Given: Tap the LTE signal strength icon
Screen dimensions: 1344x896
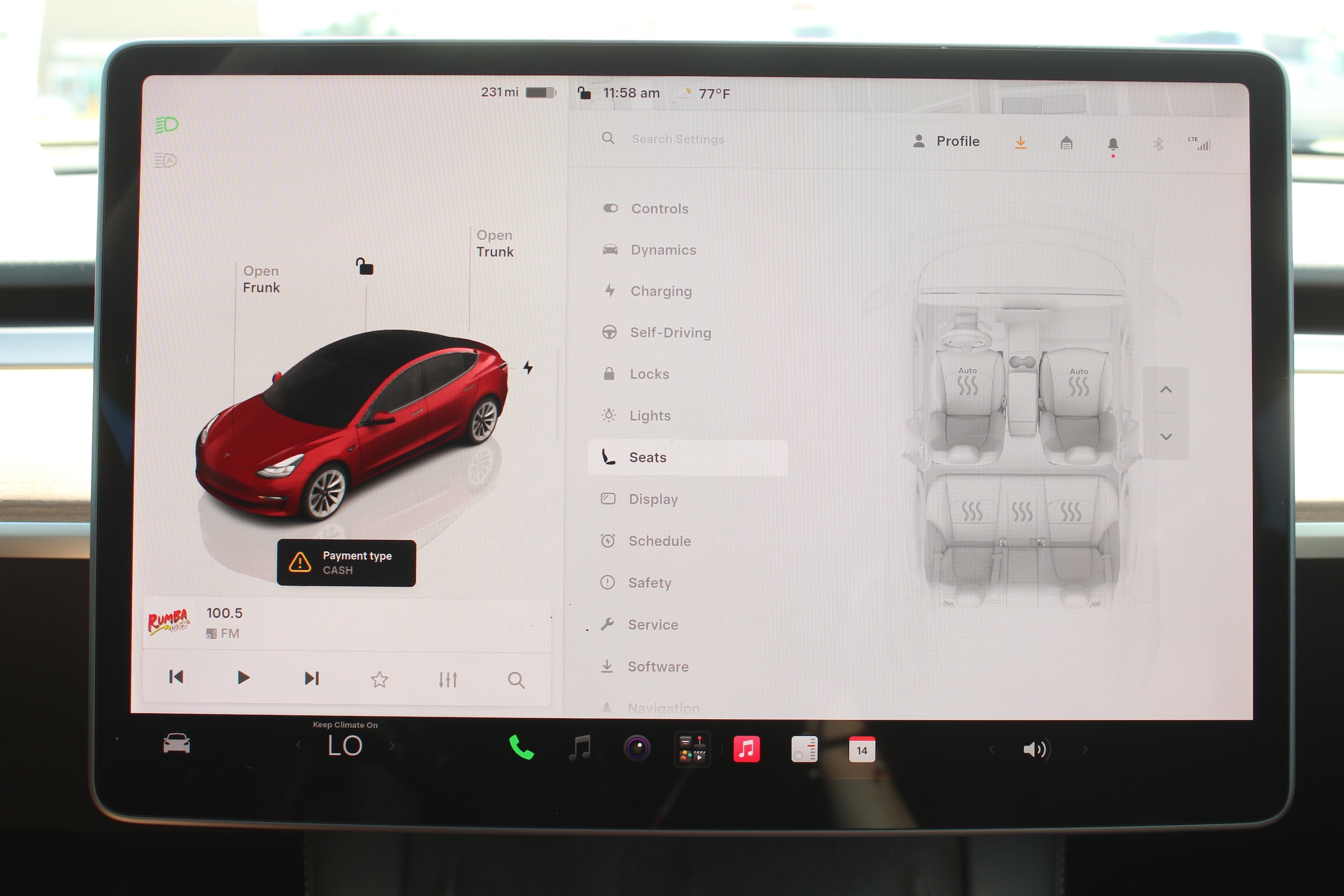Looking at the screenshot, I should pyautogui.click(x=1199, y=144).
